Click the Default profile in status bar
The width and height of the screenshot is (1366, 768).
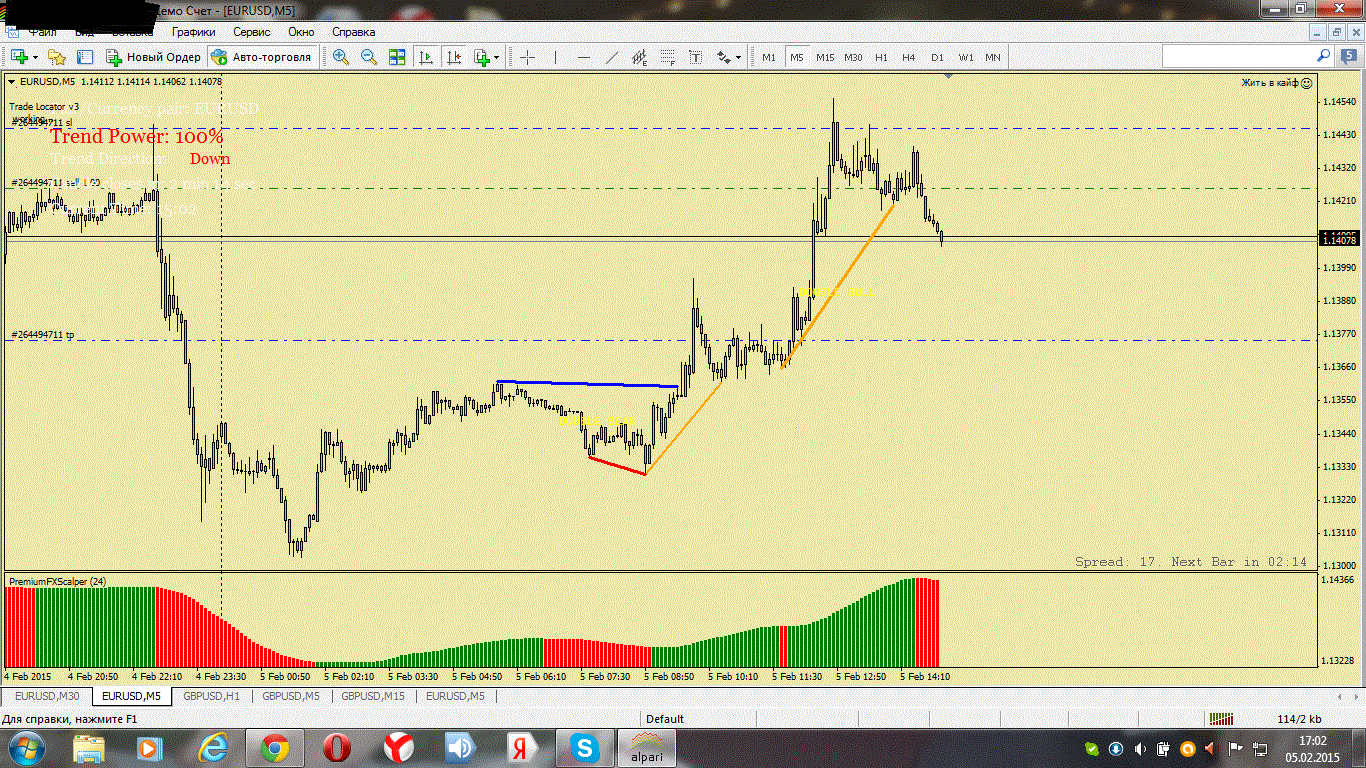[x=665, y=719]
